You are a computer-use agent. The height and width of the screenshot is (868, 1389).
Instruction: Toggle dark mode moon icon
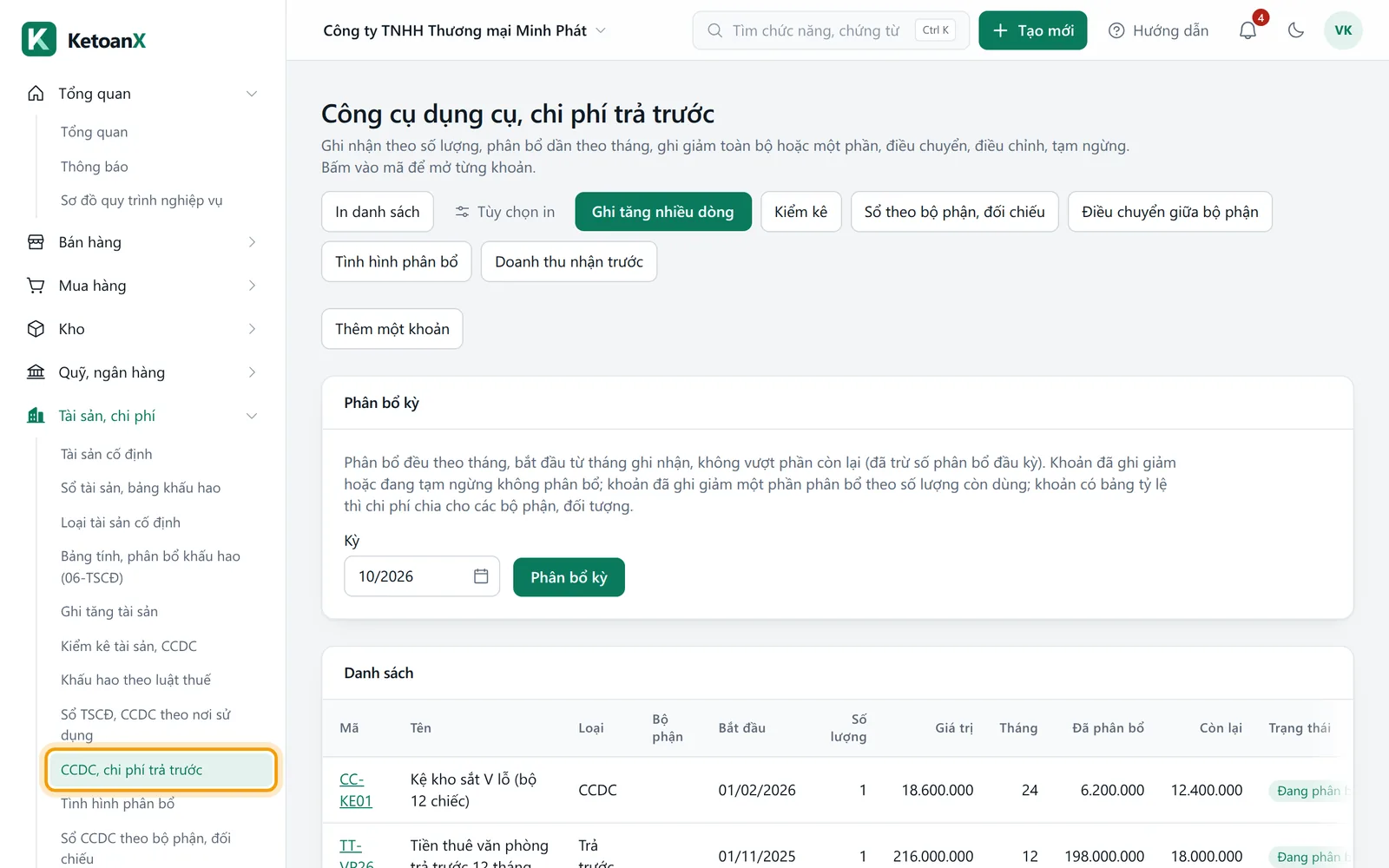pos(1296,30)
